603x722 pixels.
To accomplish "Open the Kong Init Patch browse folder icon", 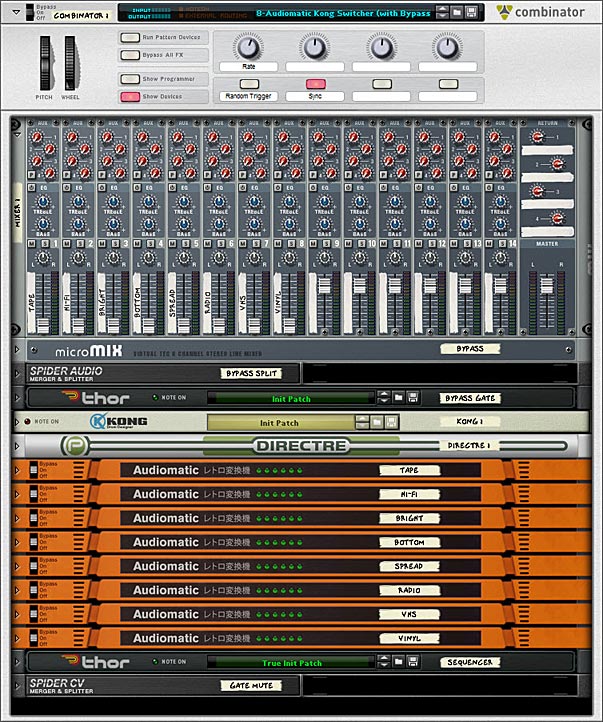I will 377,422.
